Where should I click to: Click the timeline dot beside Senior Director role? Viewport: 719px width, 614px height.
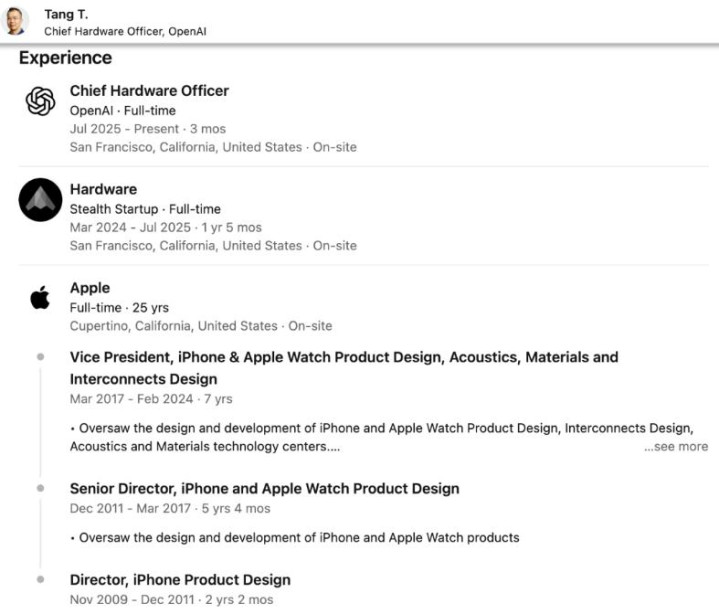(x=40, y=489)
